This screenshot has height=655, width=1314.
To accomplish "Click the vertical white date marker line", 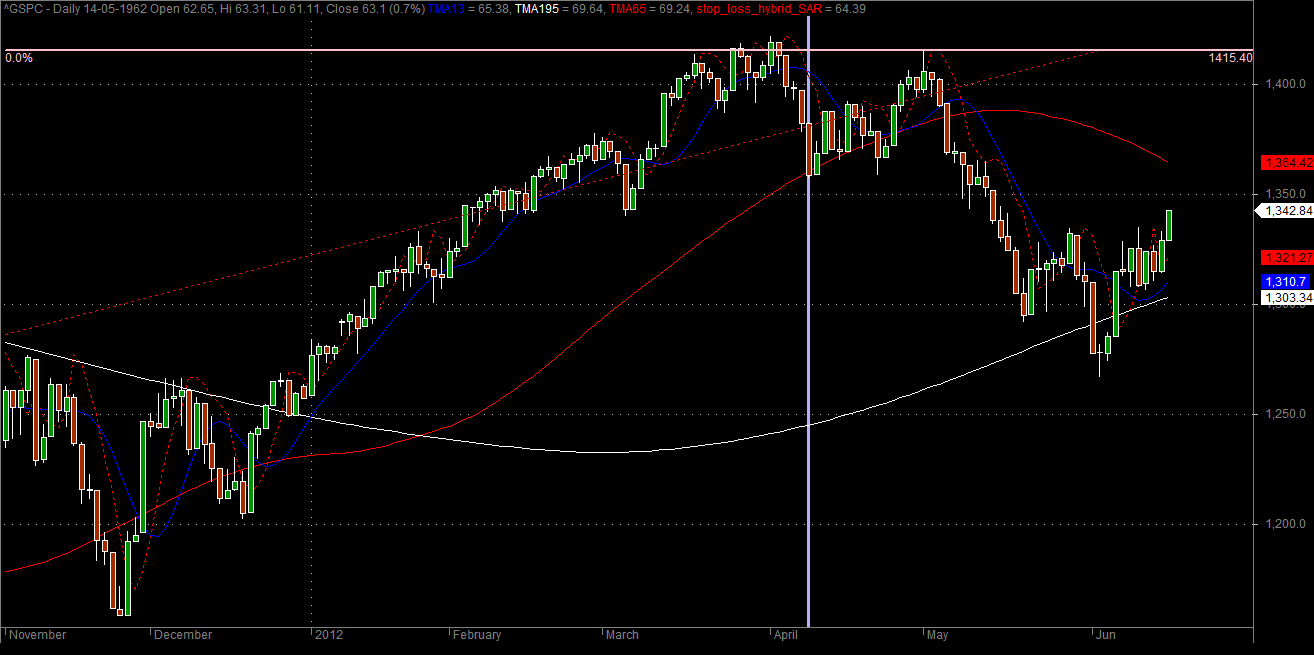I will coord(807,330).
